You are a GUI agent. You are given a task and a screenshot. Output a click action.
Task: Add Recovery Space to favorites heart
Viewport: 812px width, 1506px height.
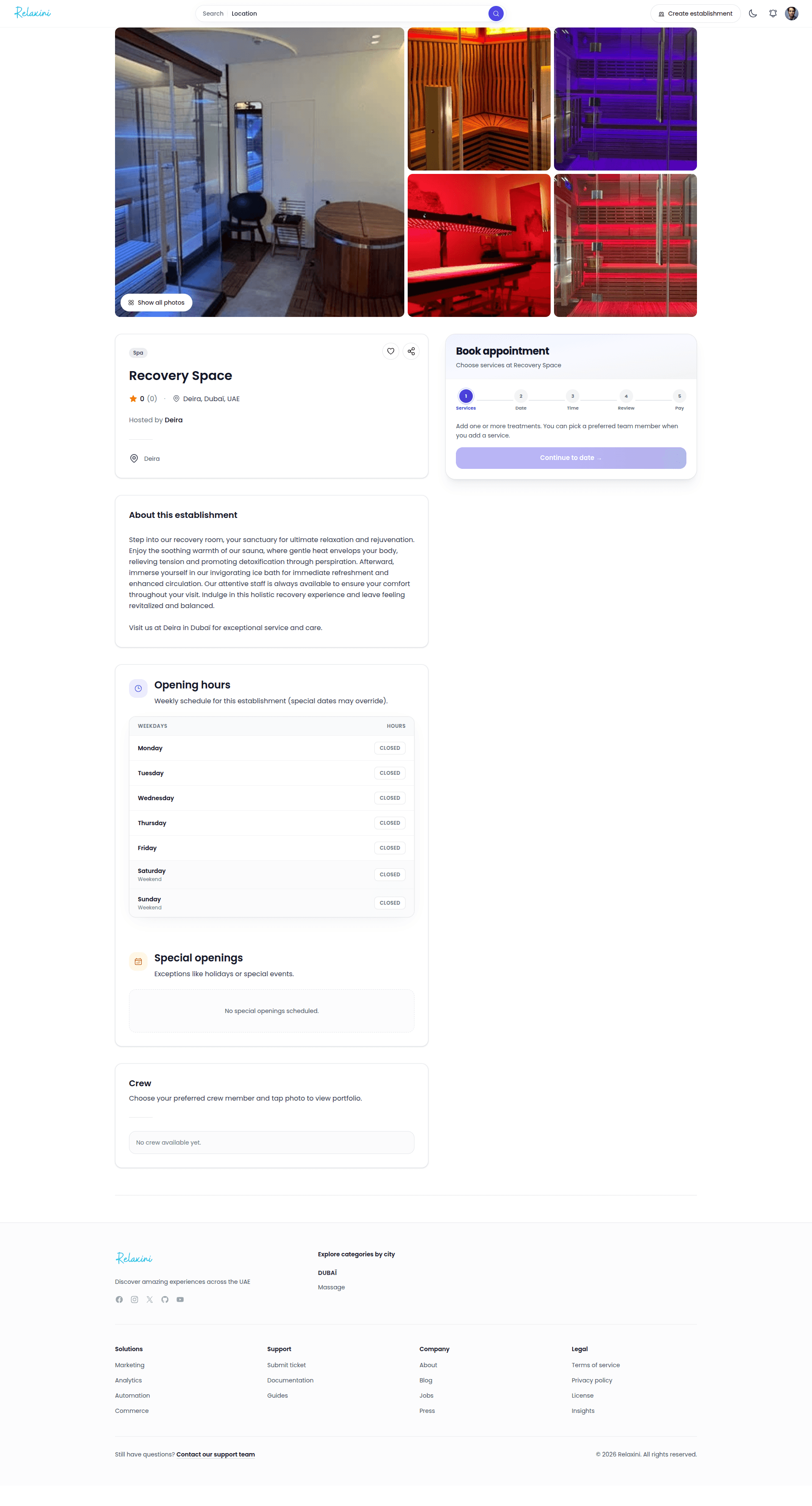pos(391,351)
